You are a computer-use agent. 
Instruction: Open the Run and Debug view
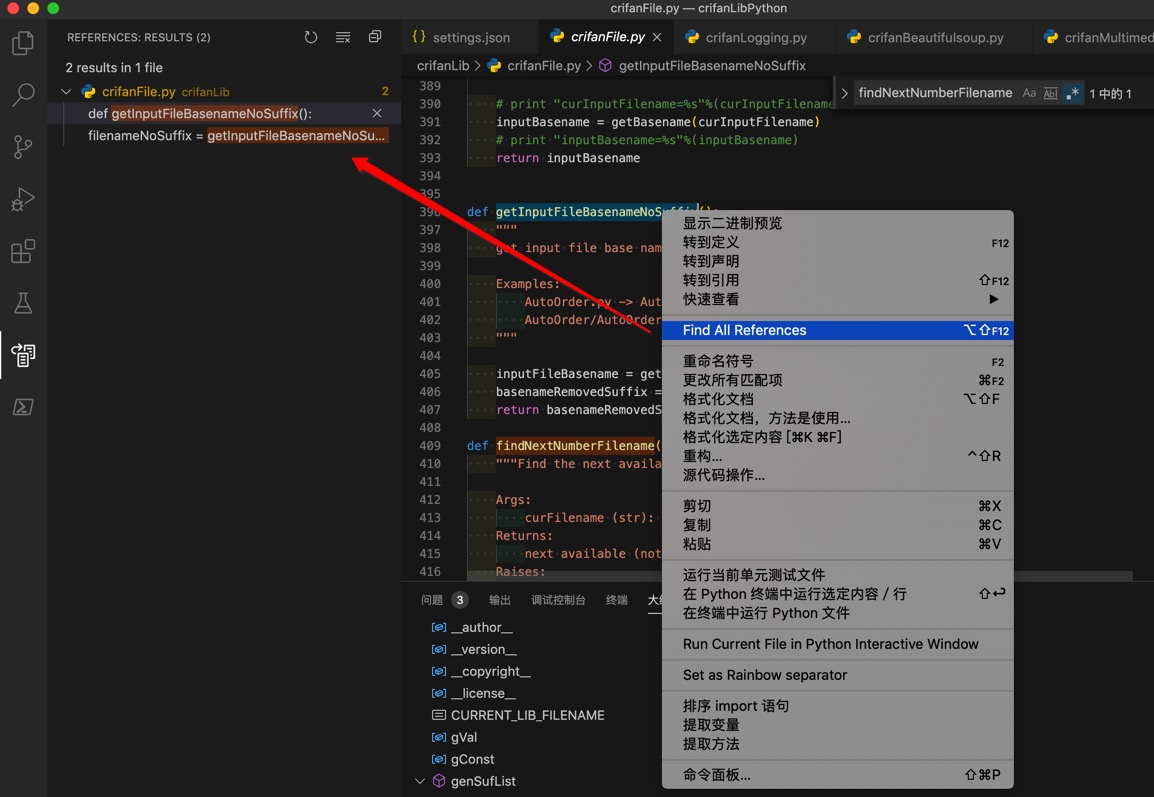click(x=23, y=199)
